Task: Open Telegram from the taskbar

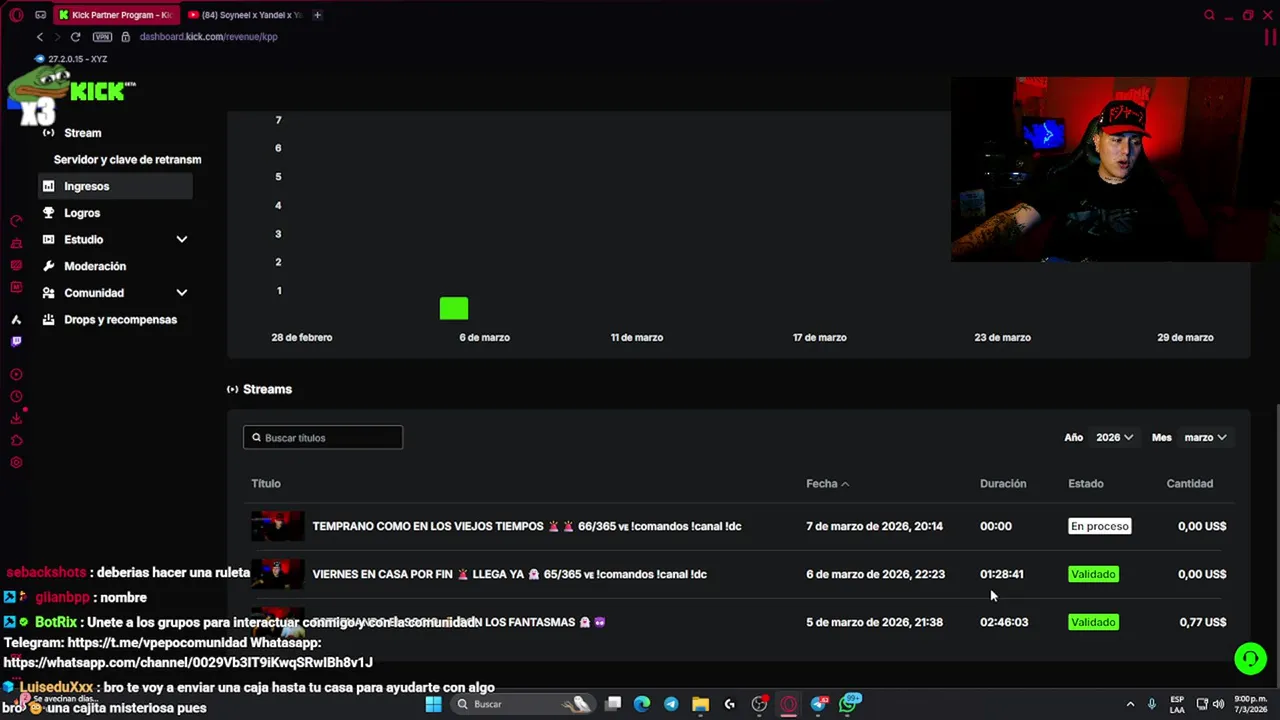Action: click(671, 704)
